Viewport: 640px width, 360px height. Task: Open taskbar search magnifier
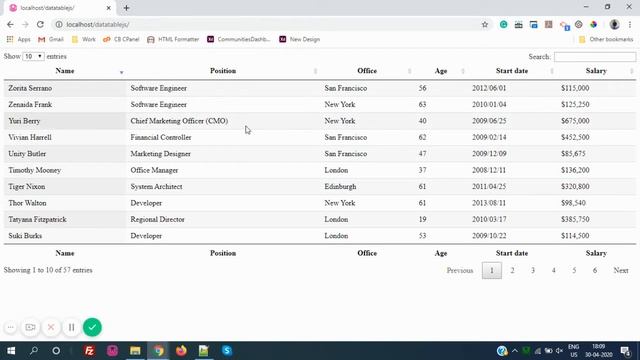(34, 351)
